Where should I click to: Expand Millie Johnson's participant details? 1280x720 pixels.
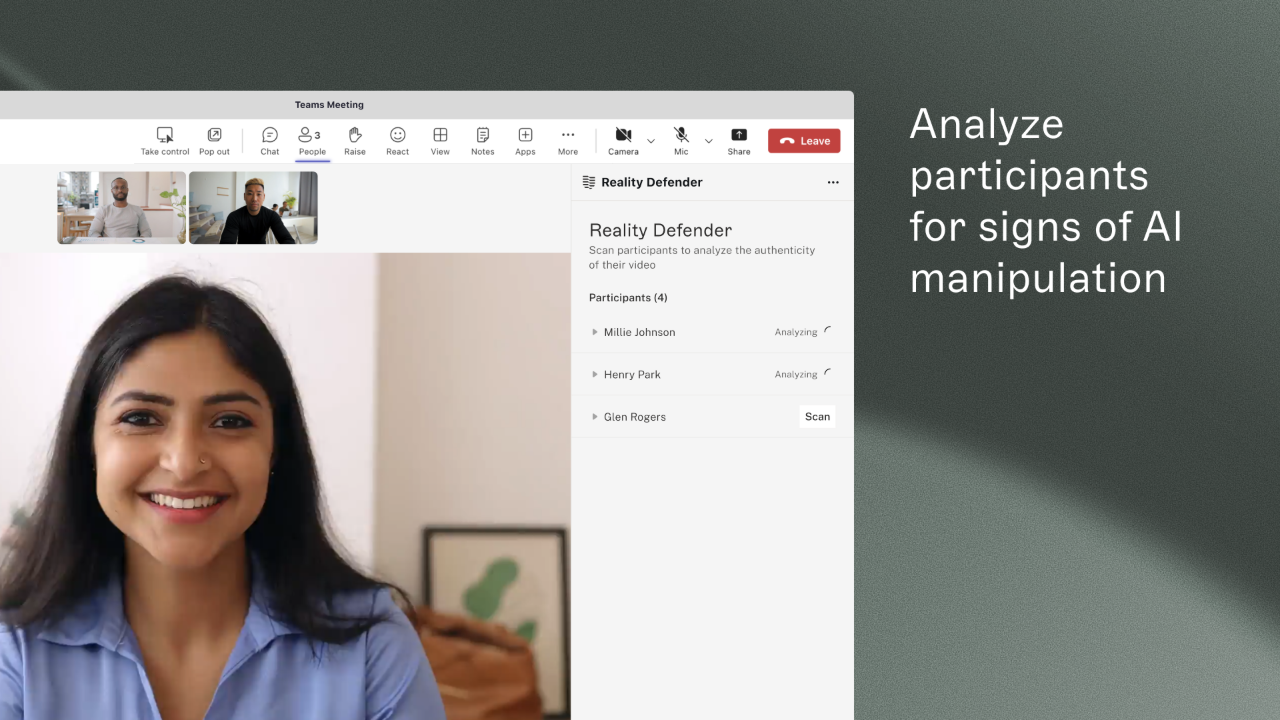click(x=595, y=332)
